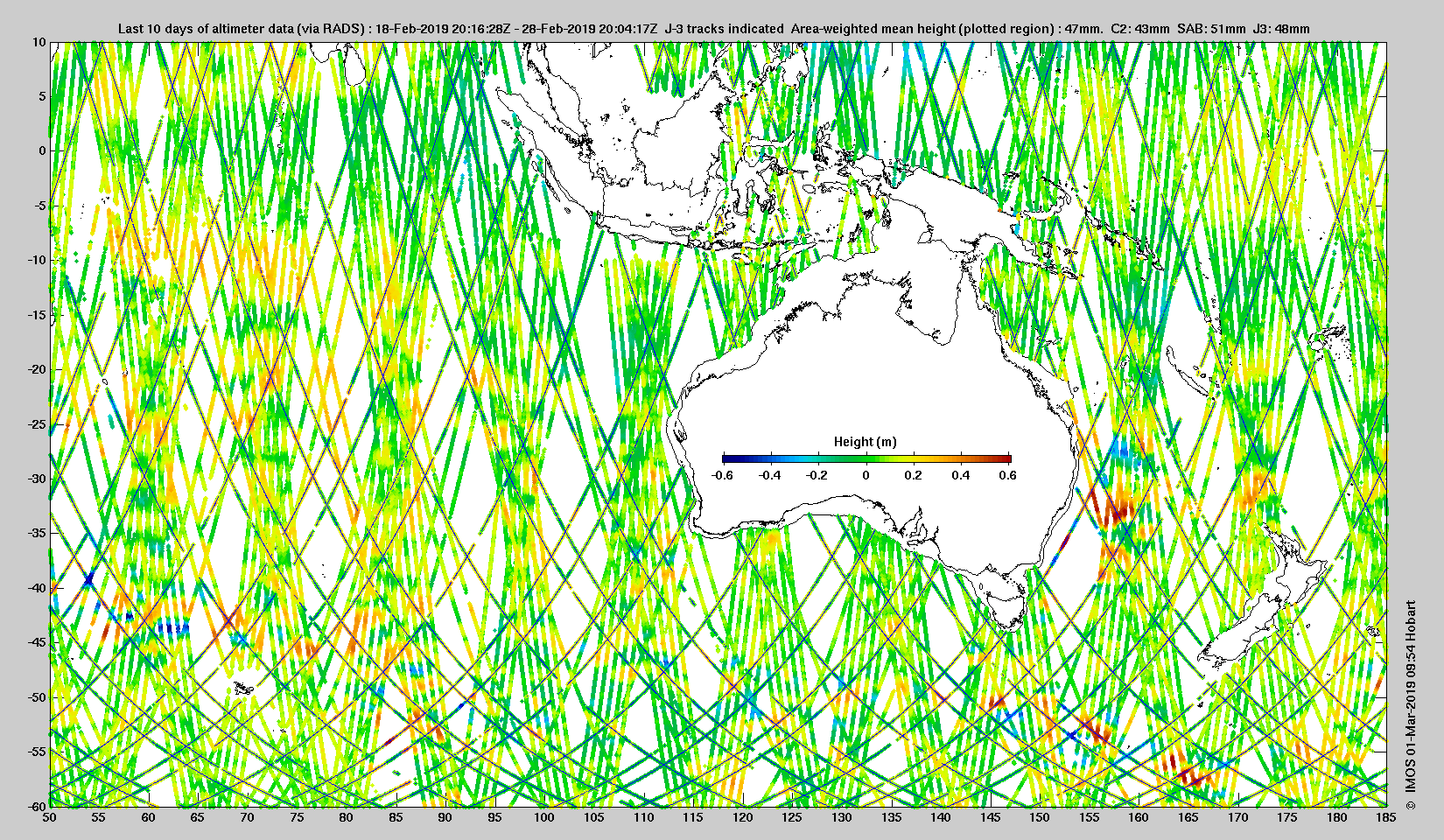1444x840 pixels.
Task: Click the 'Height (m)' colorbar label
Action: point(866,442)
